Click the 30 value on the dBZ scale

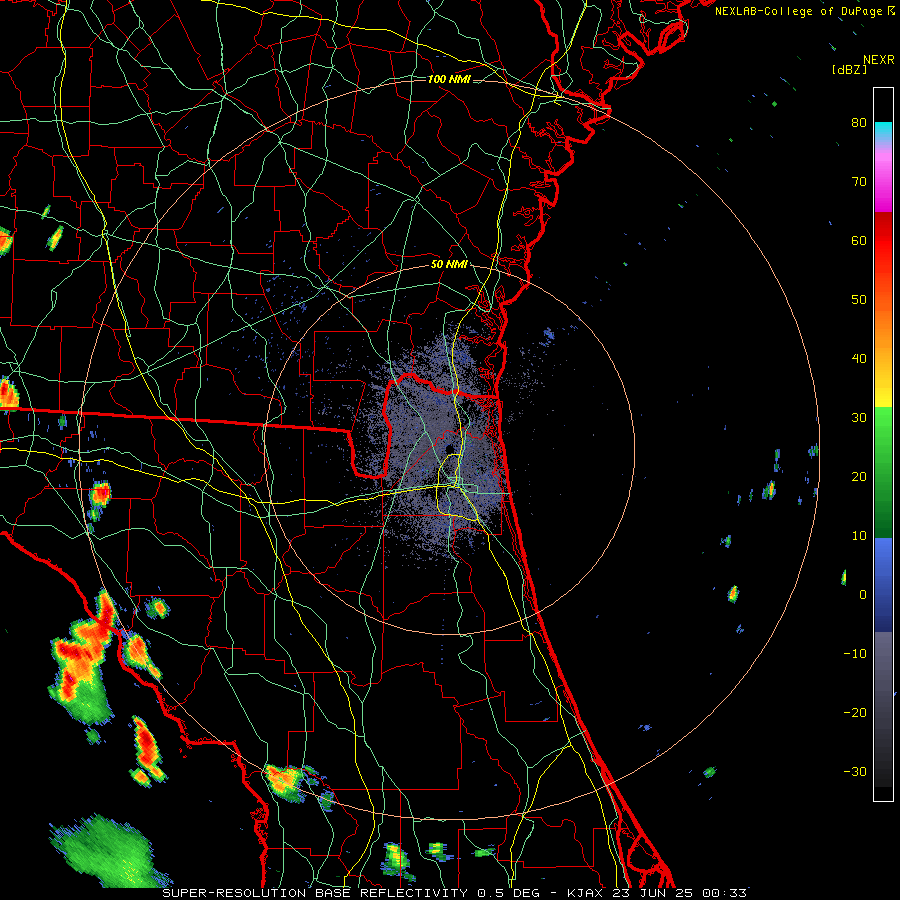coord(859,418)
